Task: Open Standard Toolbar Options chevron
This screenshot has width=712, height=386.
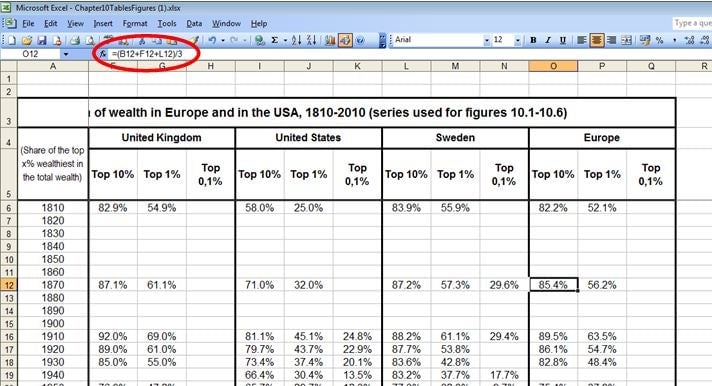Action: [x=382, y=40]
